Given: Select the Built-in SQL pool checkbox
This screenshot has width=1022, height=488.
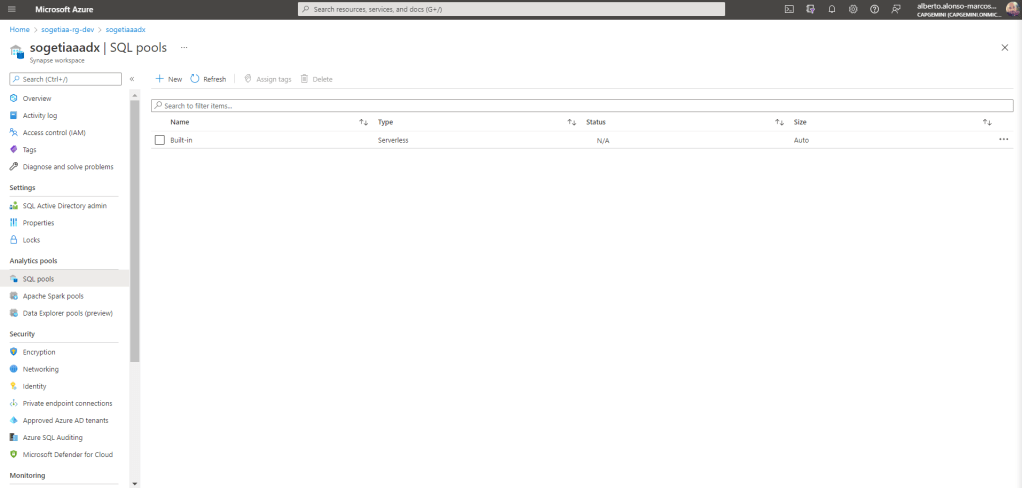Looking at the screenshot, I should tap(160, 140).
